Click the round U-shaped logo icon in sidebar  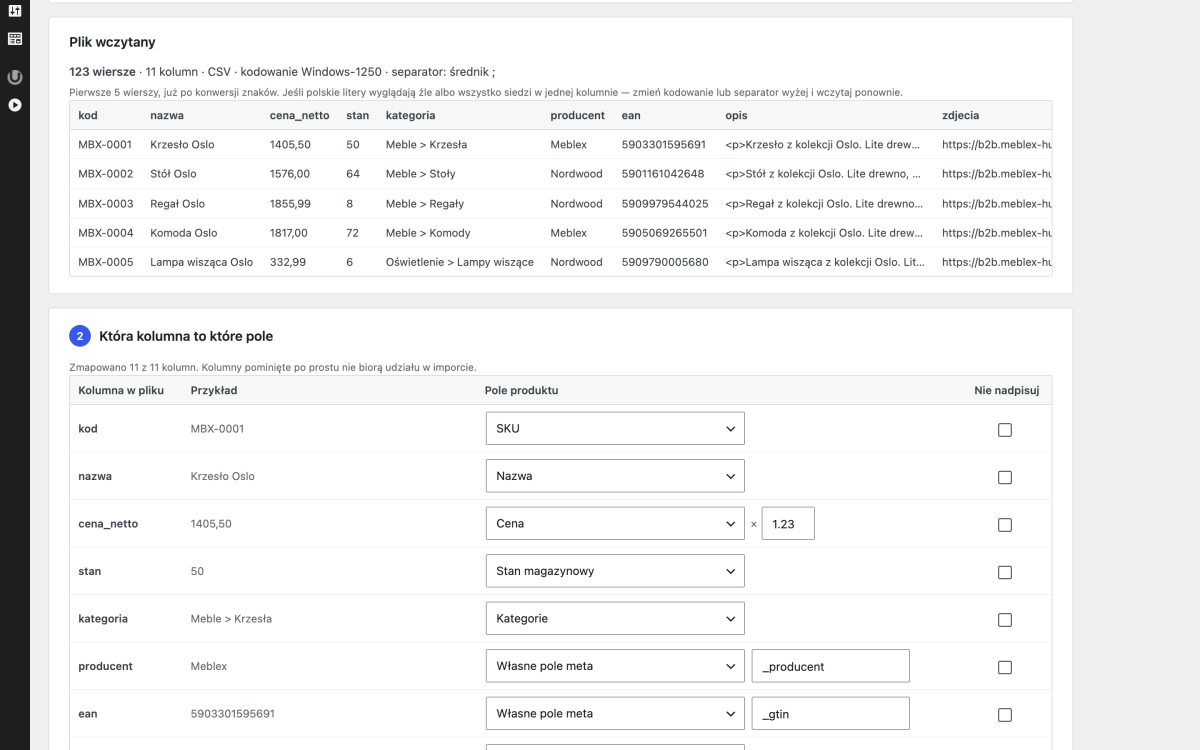click(15, 77)
